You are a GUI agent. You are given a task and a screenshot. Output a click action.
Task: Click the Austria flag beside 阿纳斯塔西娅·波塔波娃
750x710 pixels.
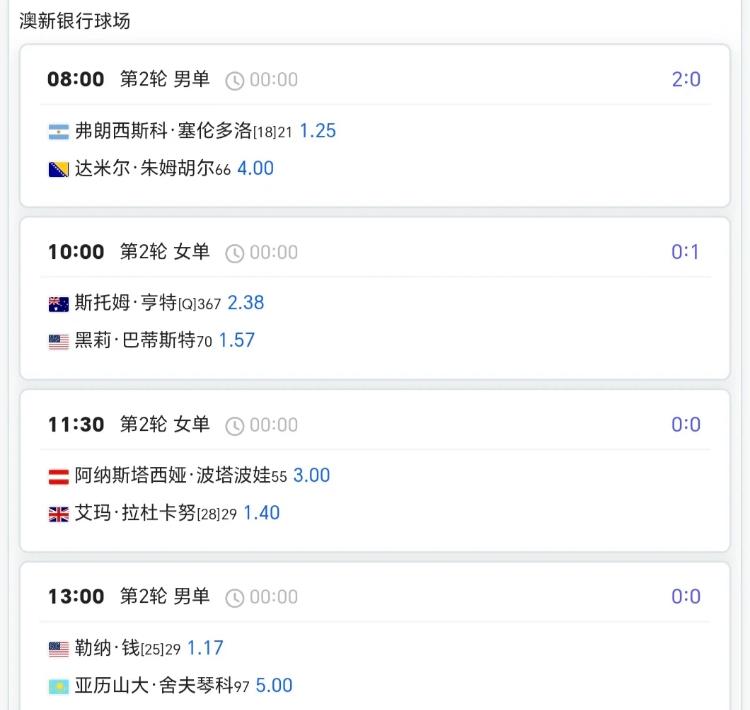point(58,476)
